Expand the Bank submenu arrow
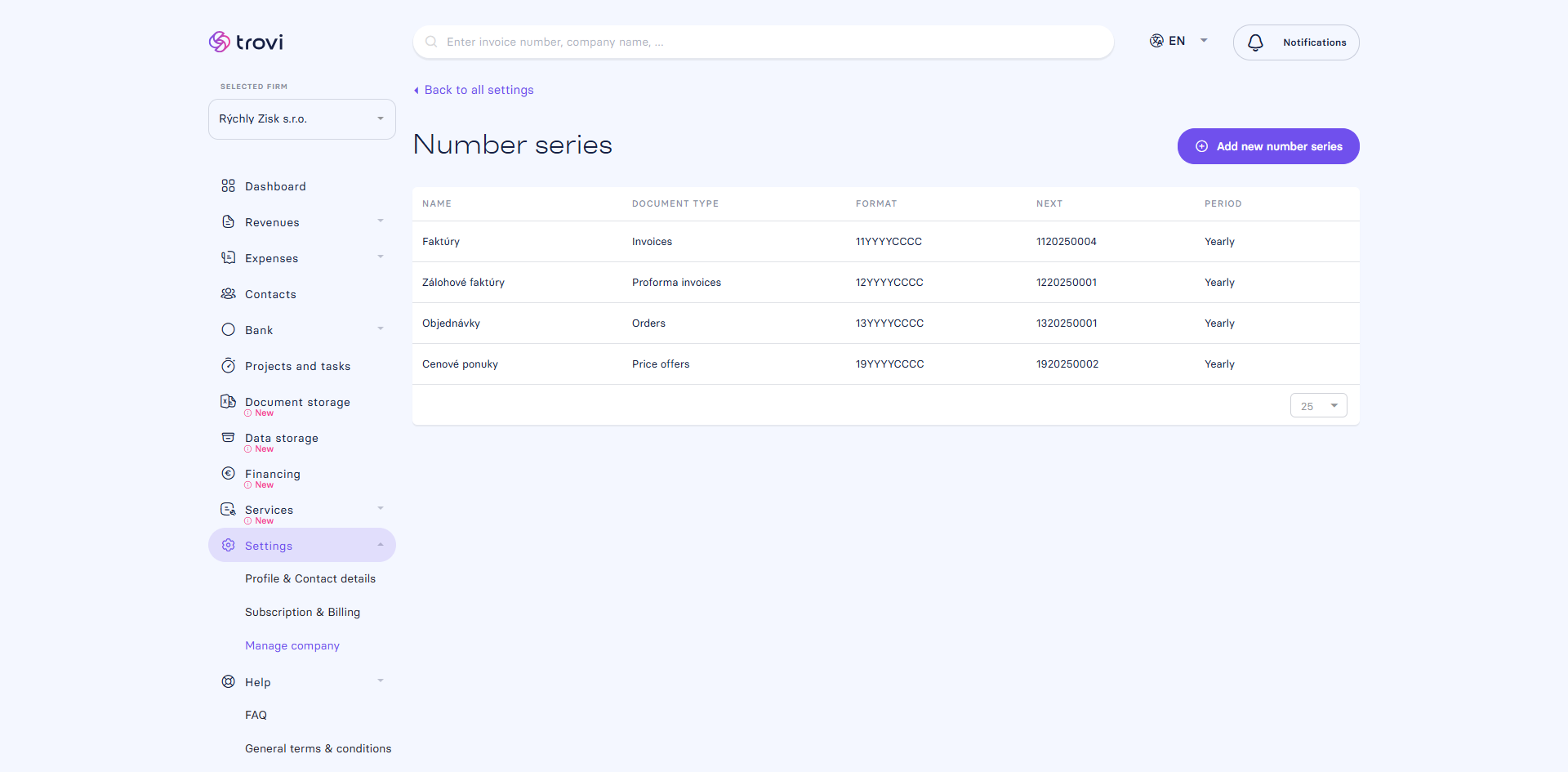 (x=381, y=329)
